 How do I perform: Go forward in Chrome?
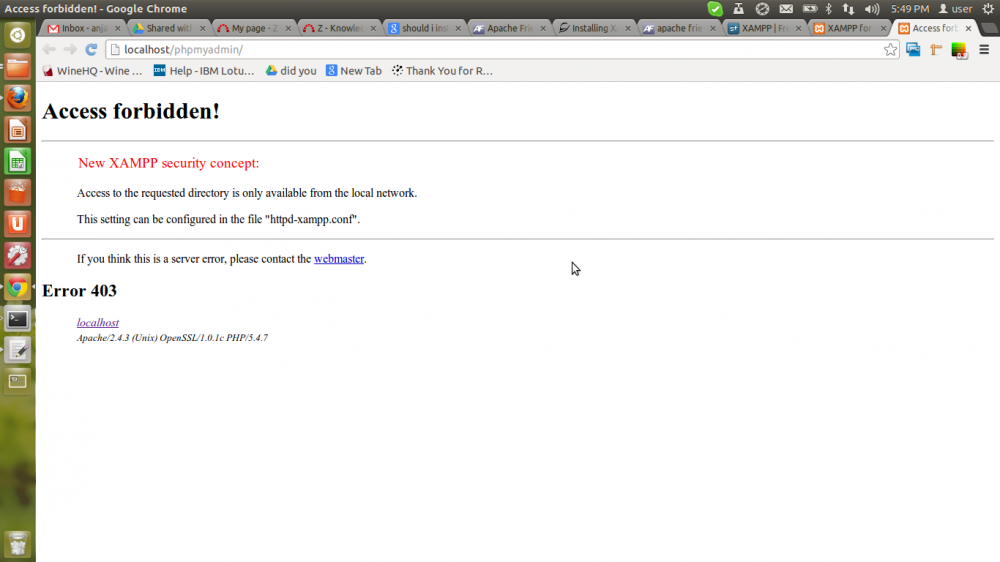70,50
